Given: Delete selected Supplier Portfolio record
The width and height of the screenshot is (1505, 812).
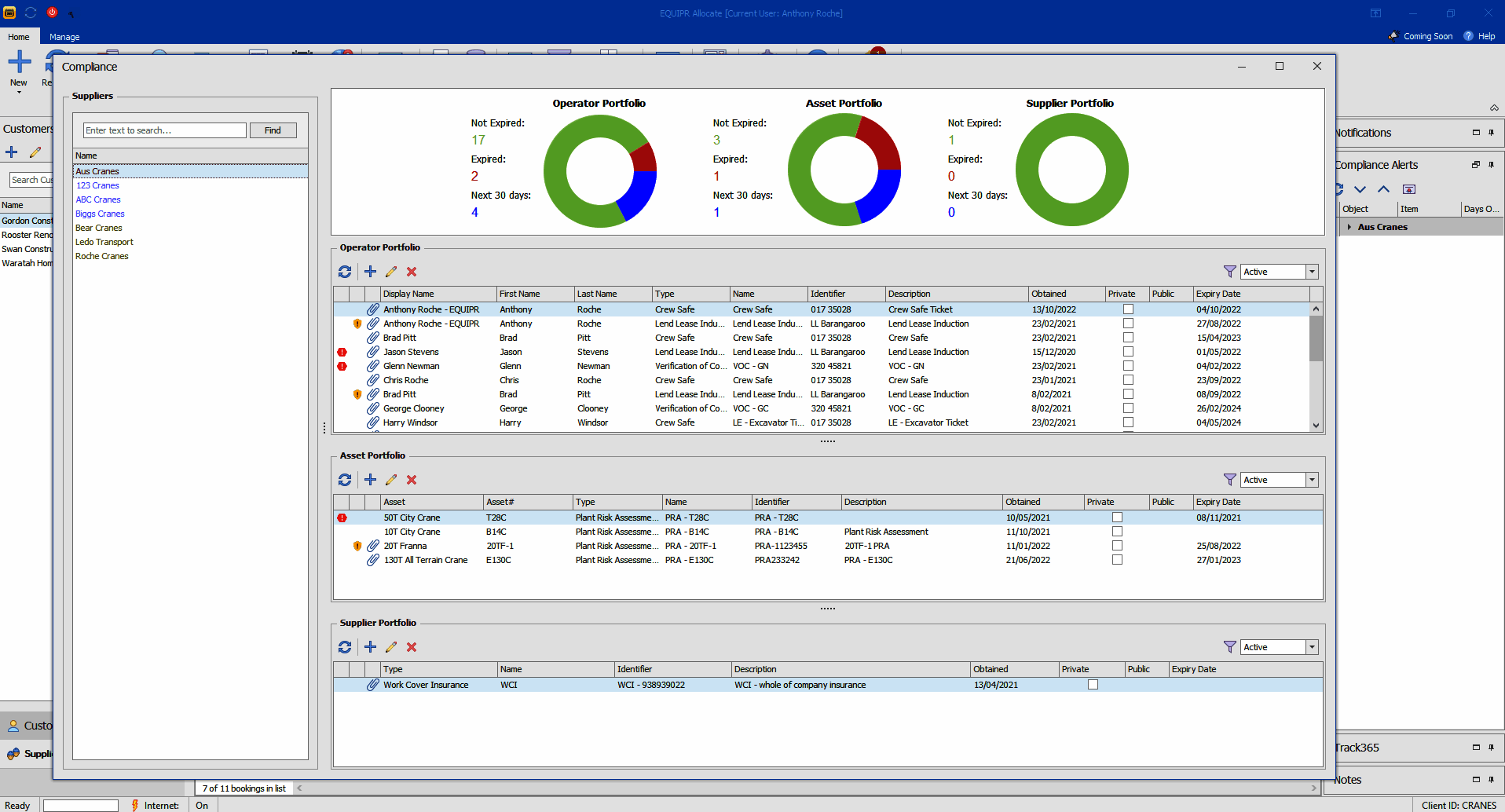Looking at the screenshot, I should click(x=412, y=647).
